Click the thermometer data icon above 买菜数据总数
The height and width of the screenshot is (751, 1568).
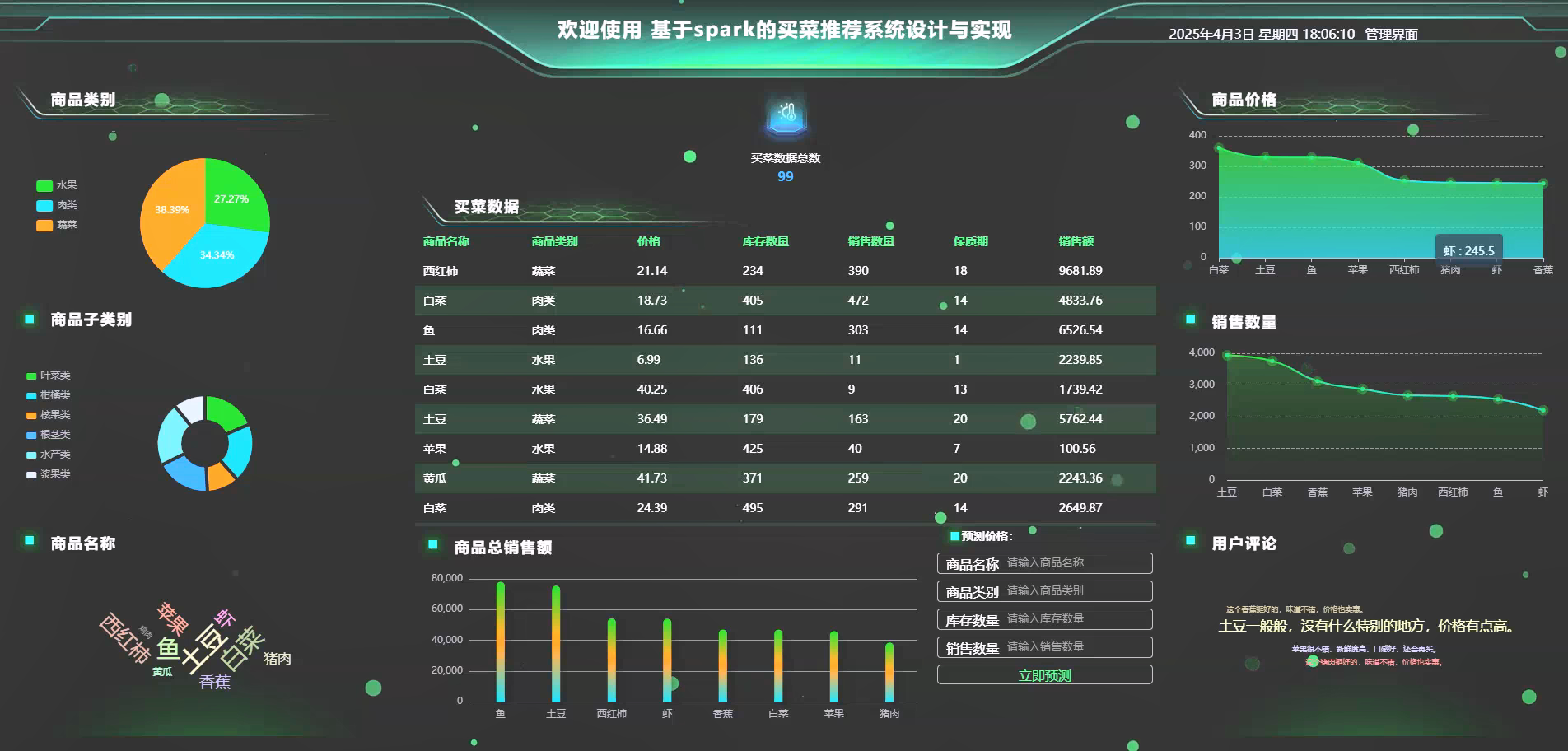click(786, 118)
